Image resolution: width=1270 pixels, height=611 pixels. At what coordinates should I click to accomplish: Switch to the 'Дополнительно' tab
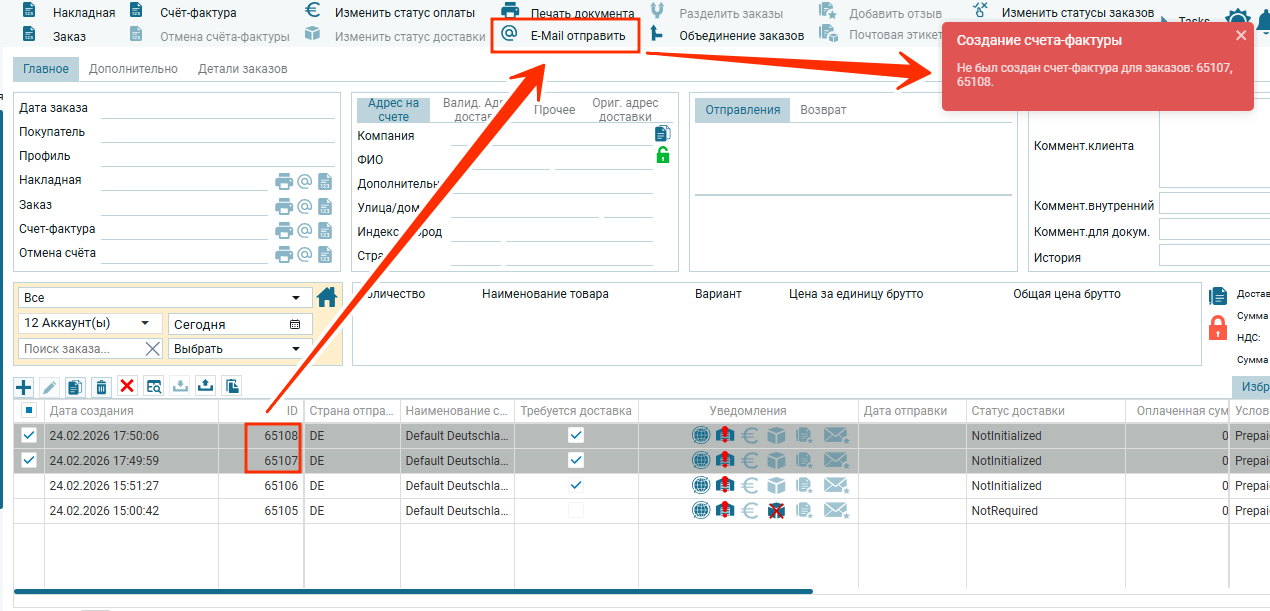point(133,69)
